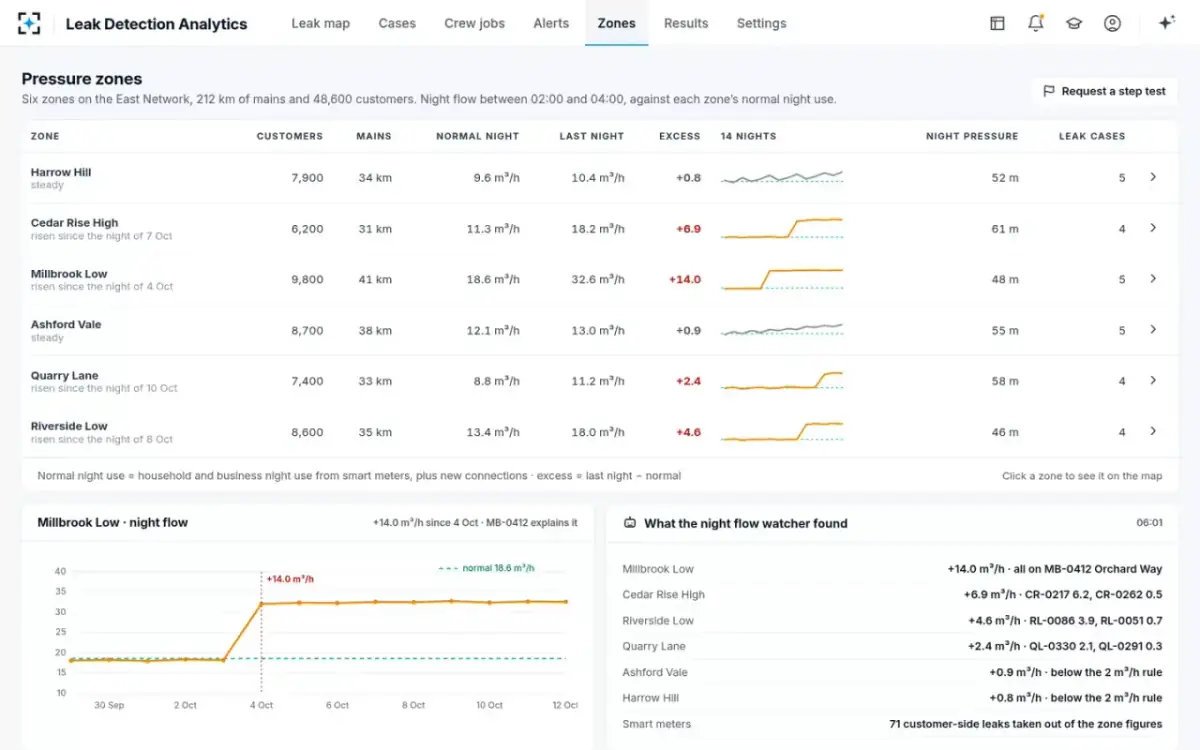1200x750 pixels.
Task: Switch to the Alerts tab
Action: [551, 23]
